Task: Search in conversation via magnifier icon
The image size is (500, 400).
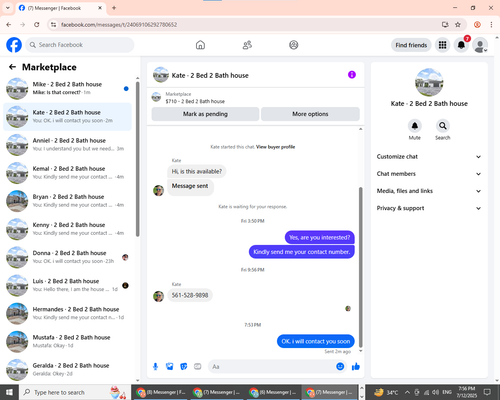Action: [443, 126]
